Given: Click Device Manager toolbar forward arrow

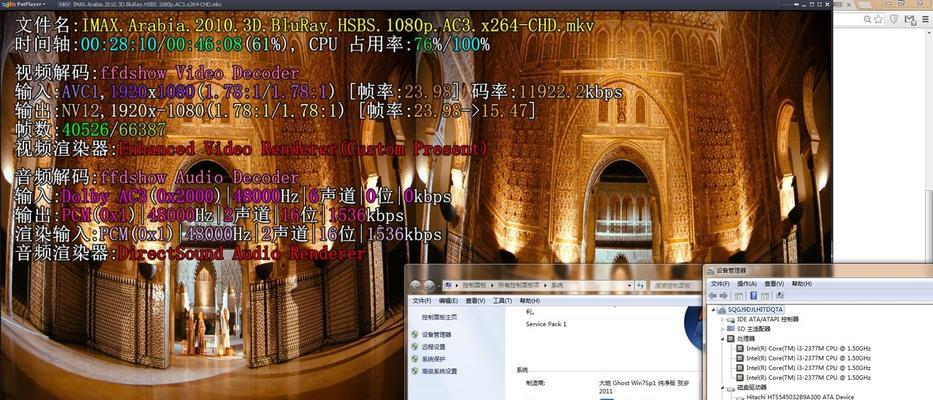Looking at the screenshot, I should click(724, 296).
